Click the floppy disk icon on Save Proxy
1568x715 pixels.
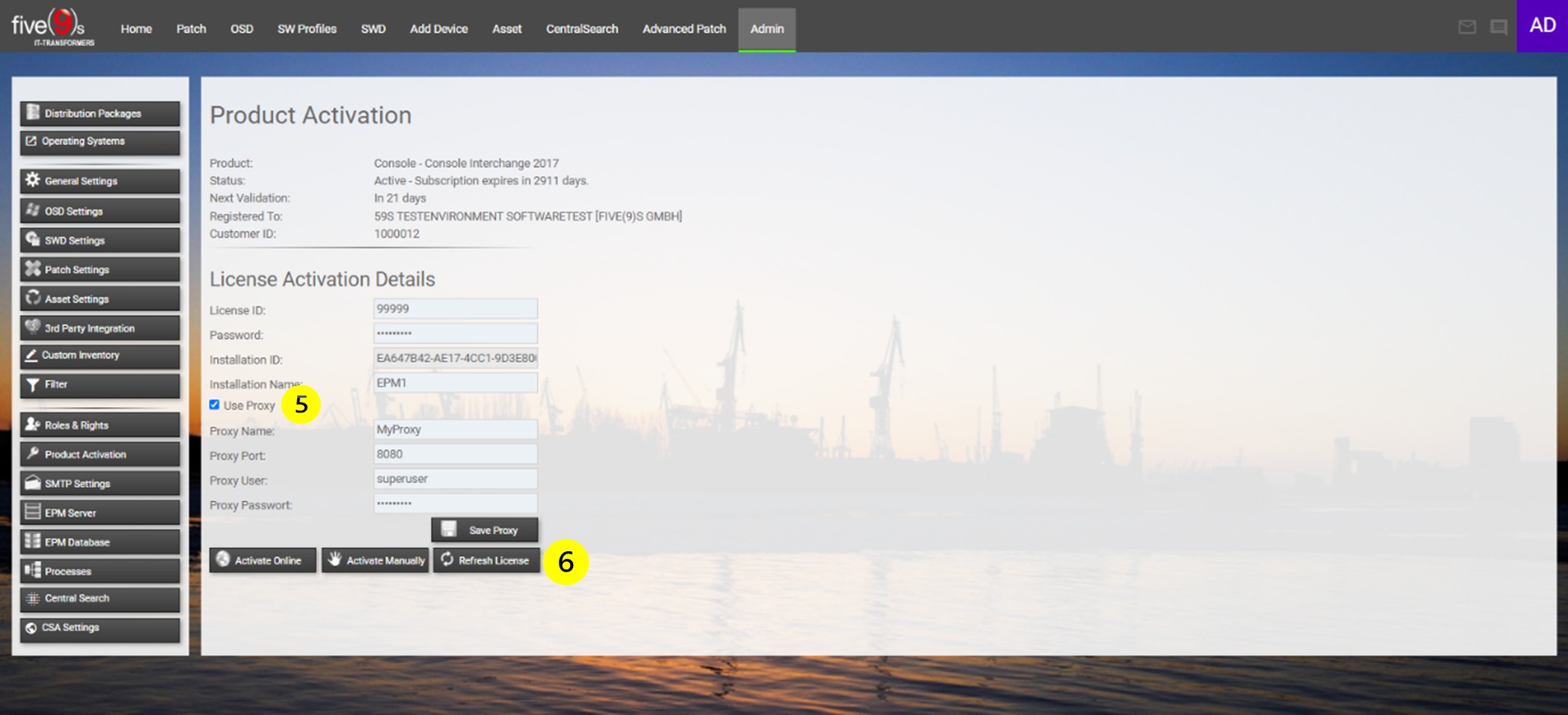[449, 529]
